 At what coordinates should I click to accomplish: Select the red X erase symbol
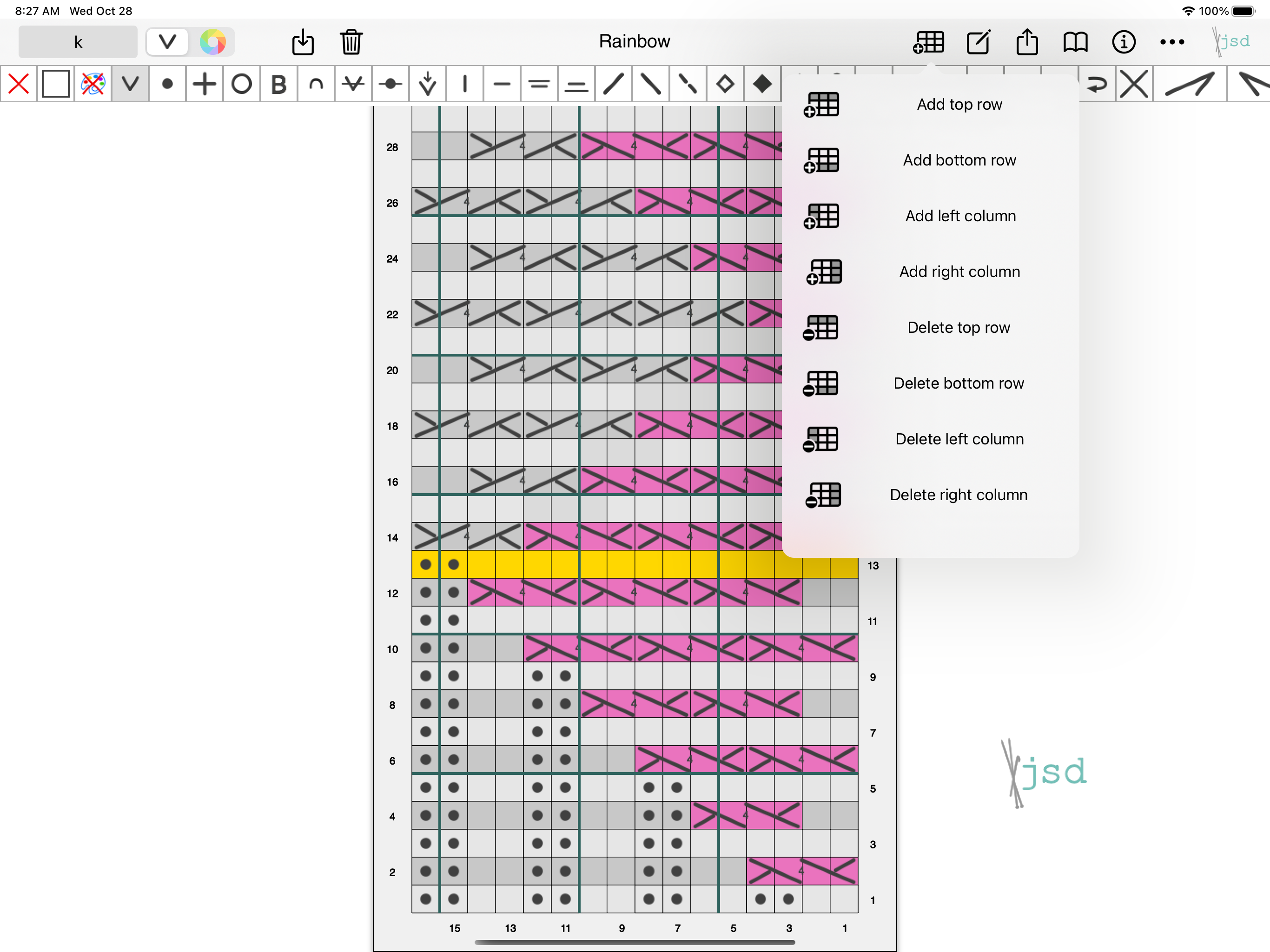coord(19,84)
